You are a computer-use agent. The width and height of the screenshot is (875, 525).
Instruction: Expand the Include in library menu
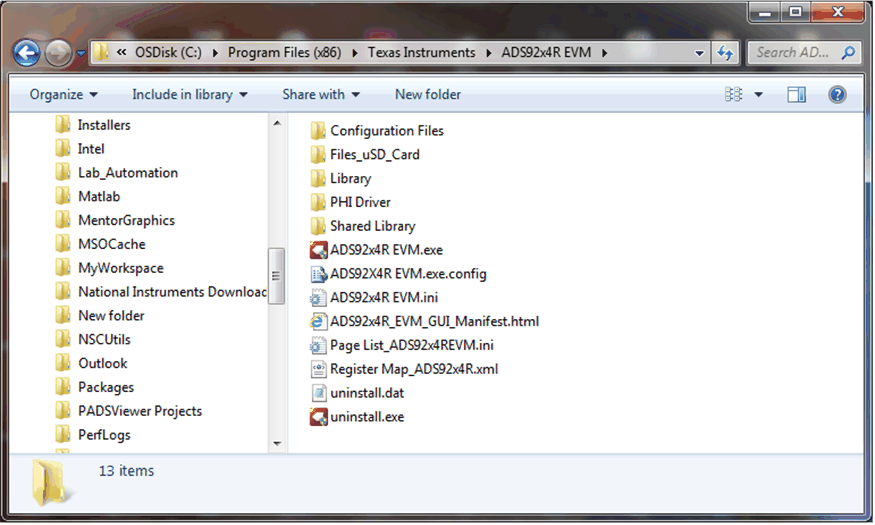coord(189,95)
